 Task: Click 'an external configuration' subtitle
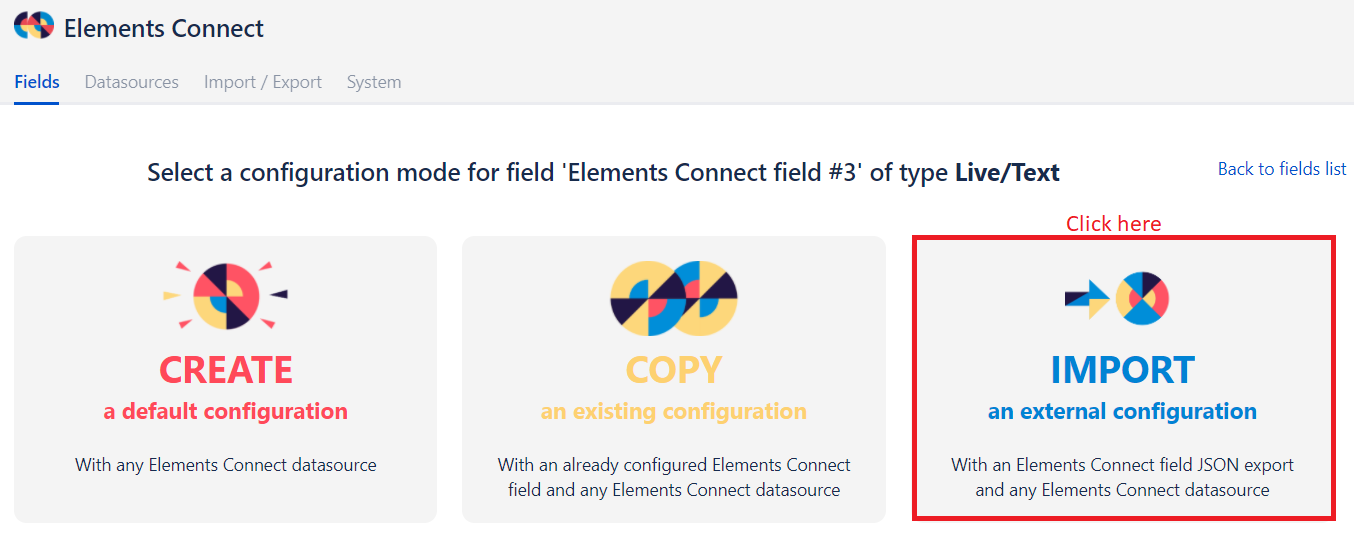[1122, 411]
